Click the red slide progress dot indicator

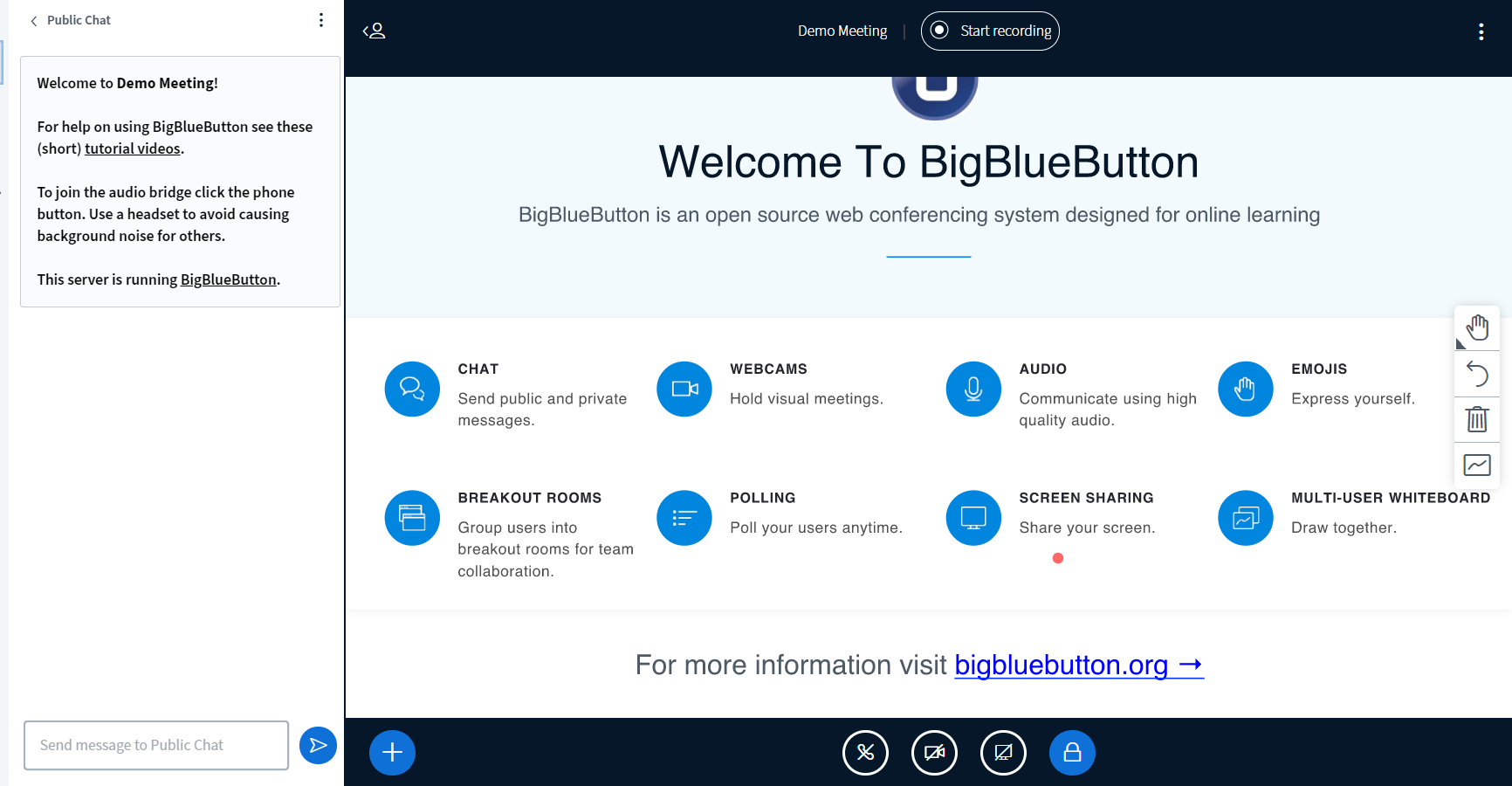[1058, 558]
